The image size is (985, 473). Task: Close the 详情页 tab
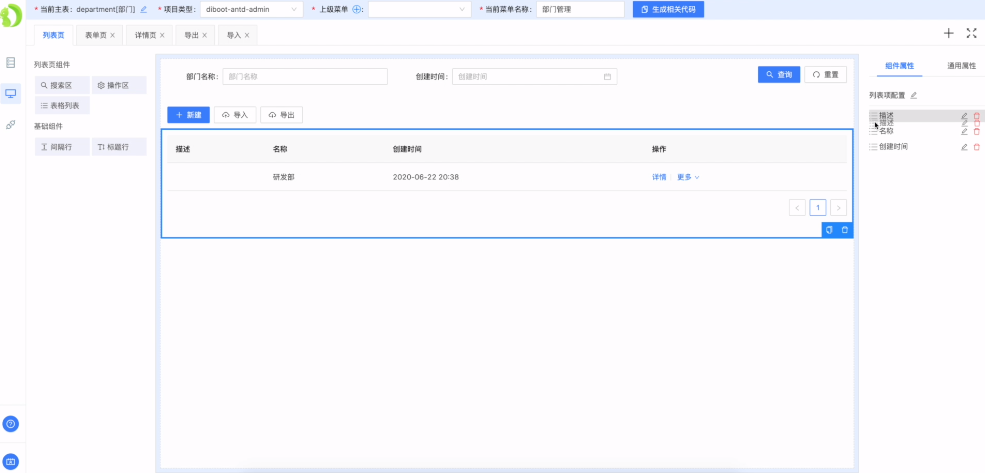pos(164,35)
